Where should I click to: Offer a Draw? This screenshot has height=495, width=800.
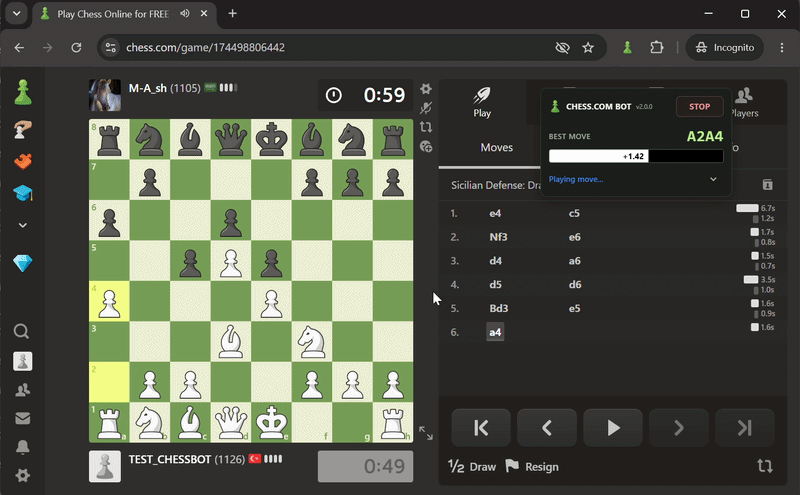(472, 466)
